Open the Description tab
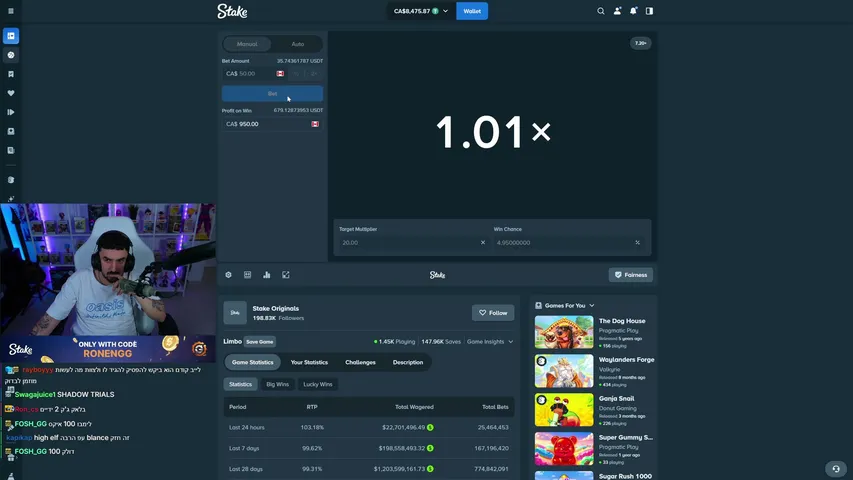 408,362
